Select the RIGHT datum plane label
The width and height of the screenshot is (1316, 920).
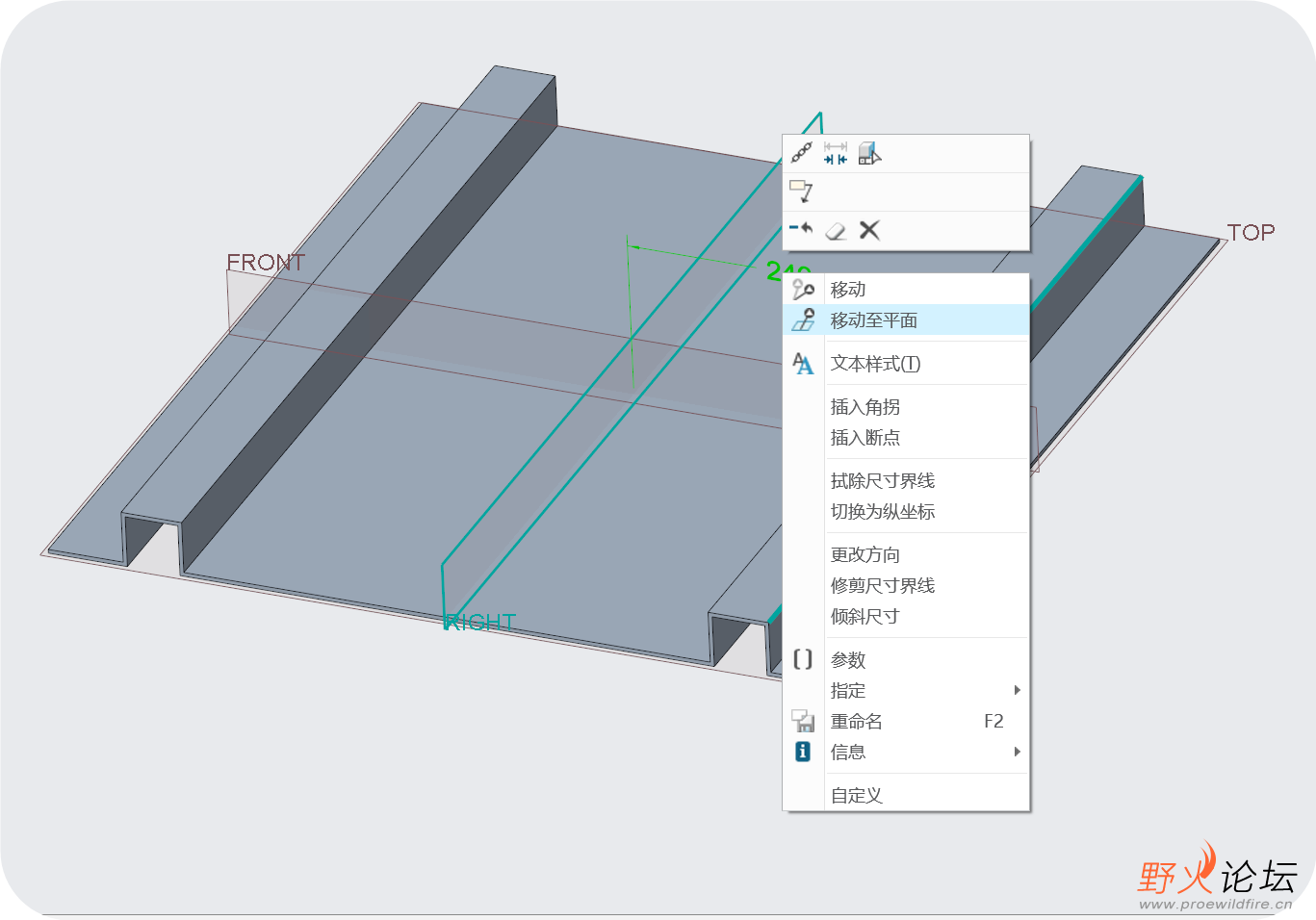point(480,623)
